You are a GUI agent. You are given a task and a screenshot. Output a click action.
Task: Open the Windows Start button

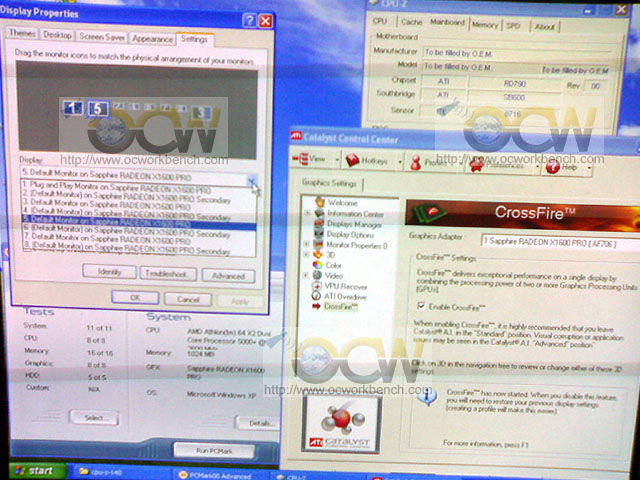pos(37,471)
